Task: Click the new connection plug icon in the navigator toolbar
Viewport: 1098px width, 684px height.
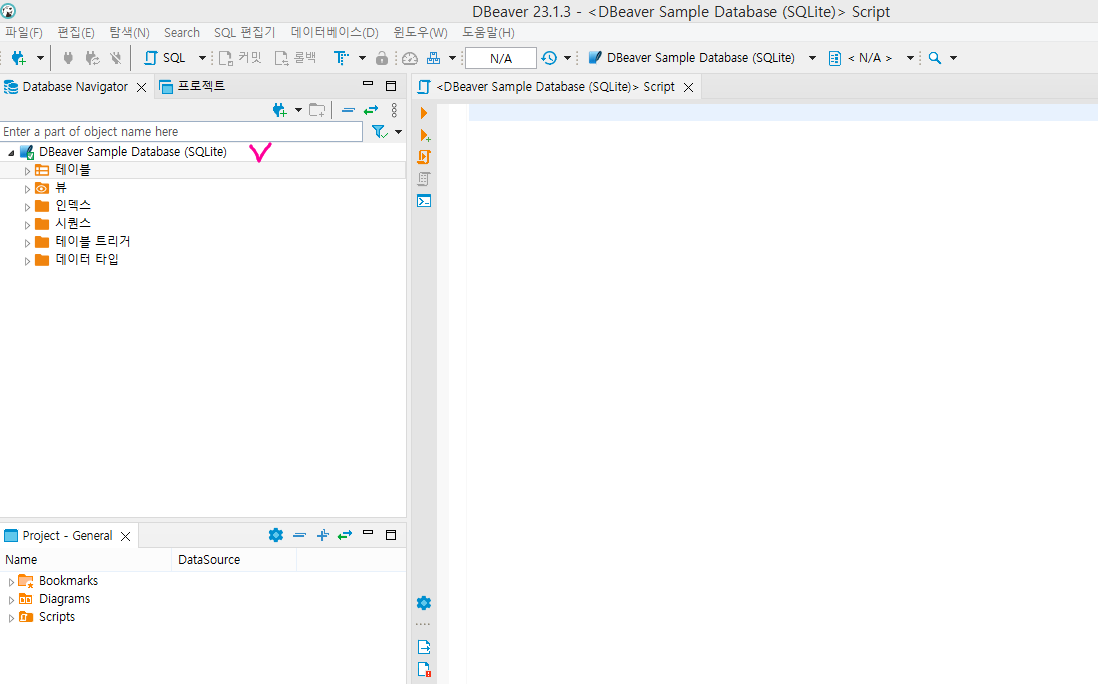Action: coord(280,110)
